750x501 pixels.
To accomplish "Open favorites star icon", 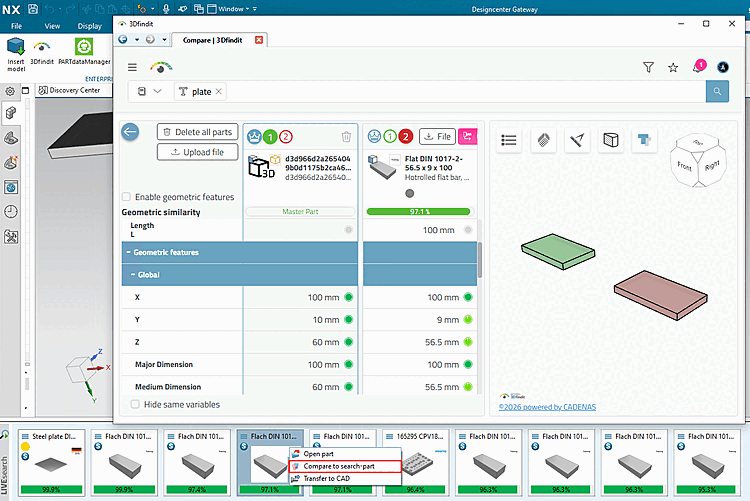I will 673,67.
